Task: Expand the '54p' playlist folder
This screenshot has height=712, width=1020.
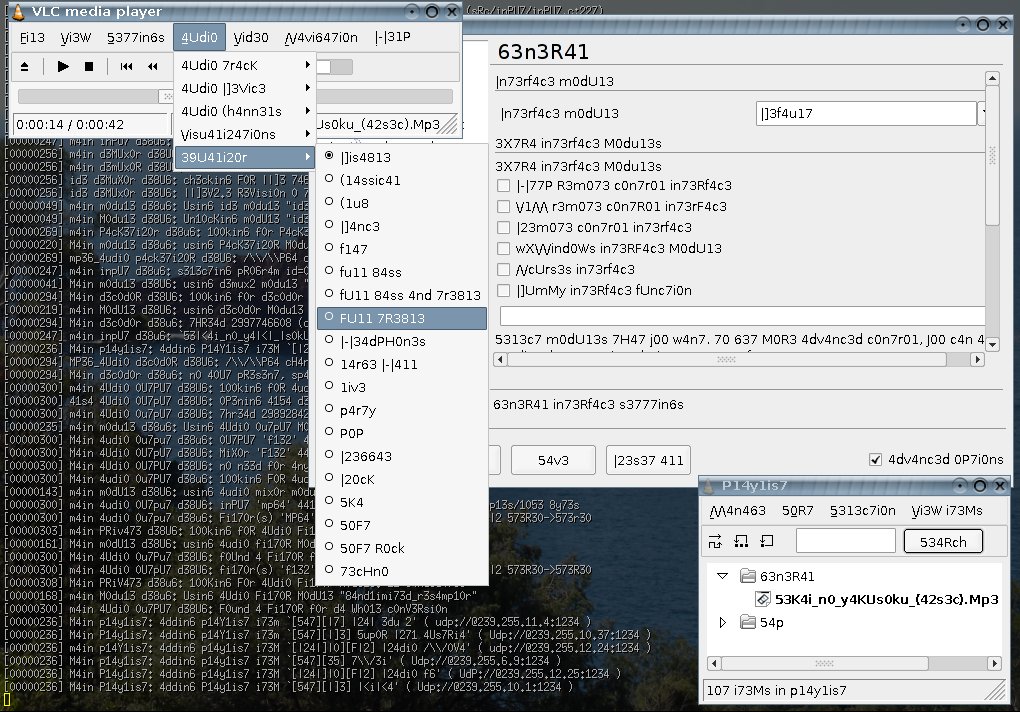Action: coord(723,623)
